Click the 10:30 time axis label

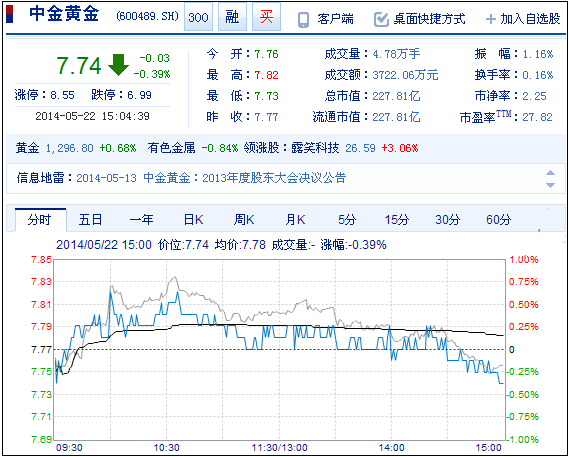166,447
